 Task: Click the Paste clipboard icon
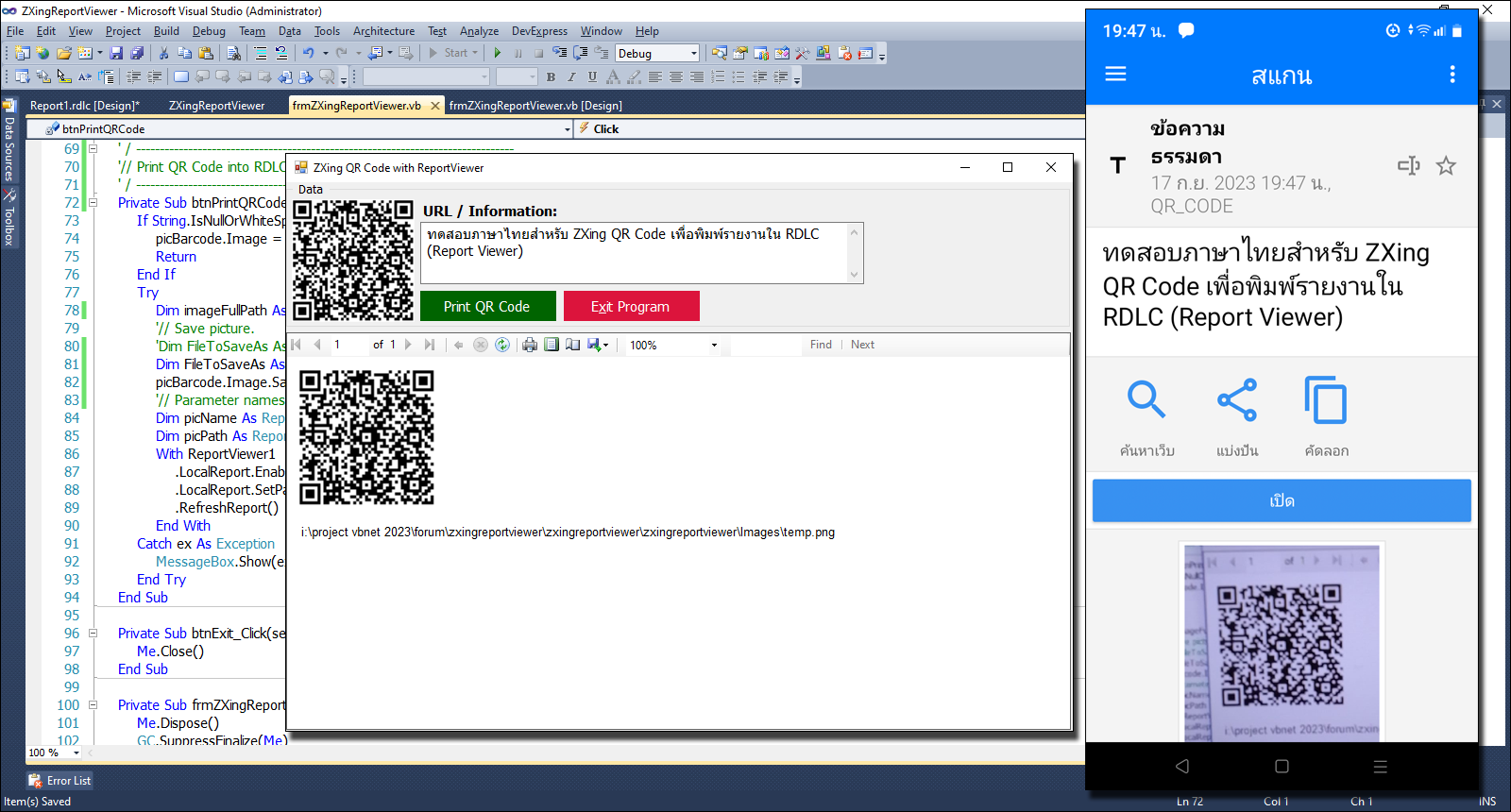pyautogui.click(x=205, y=53)
